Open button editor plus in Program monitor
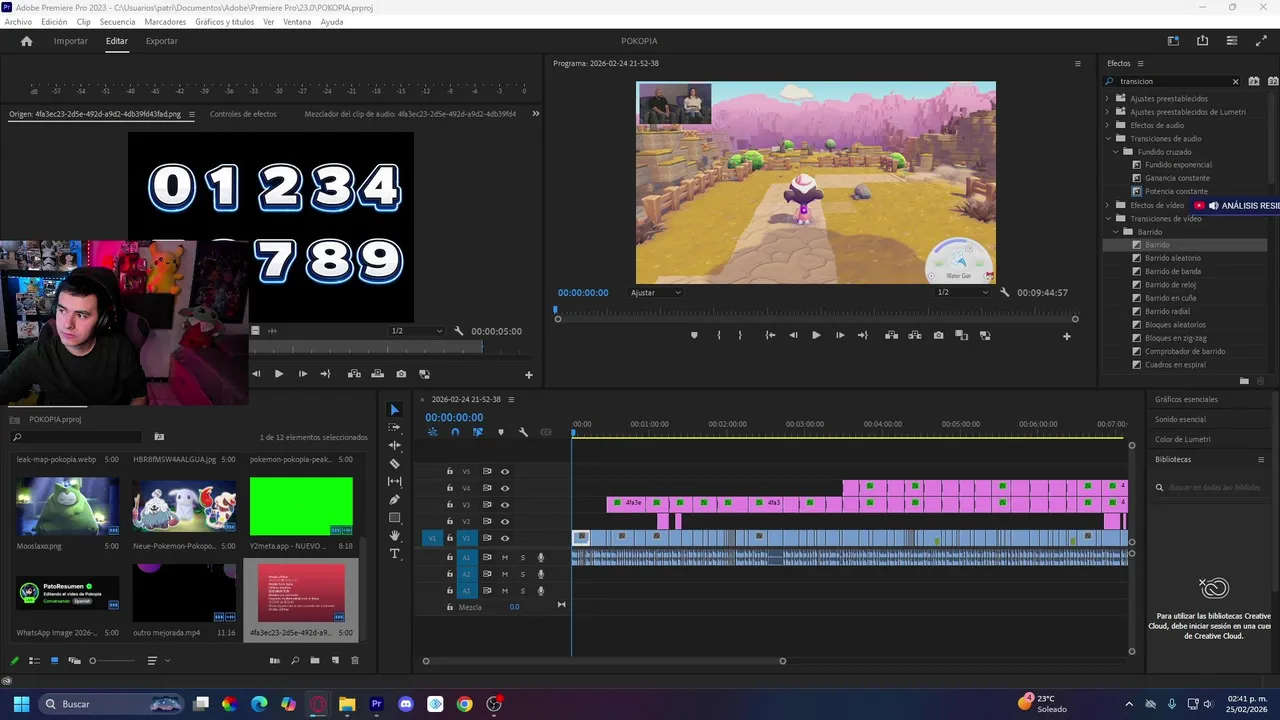 tap(1066, 336)
